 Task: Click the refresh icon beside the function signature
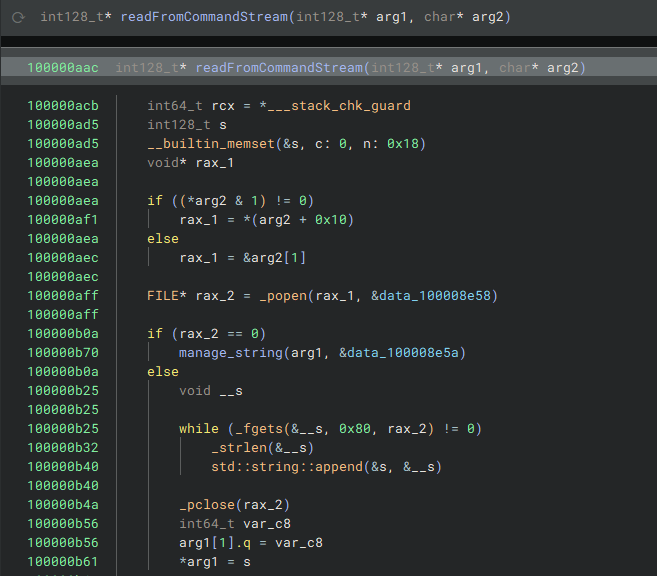pyautogui.click(x=18, y=17)
